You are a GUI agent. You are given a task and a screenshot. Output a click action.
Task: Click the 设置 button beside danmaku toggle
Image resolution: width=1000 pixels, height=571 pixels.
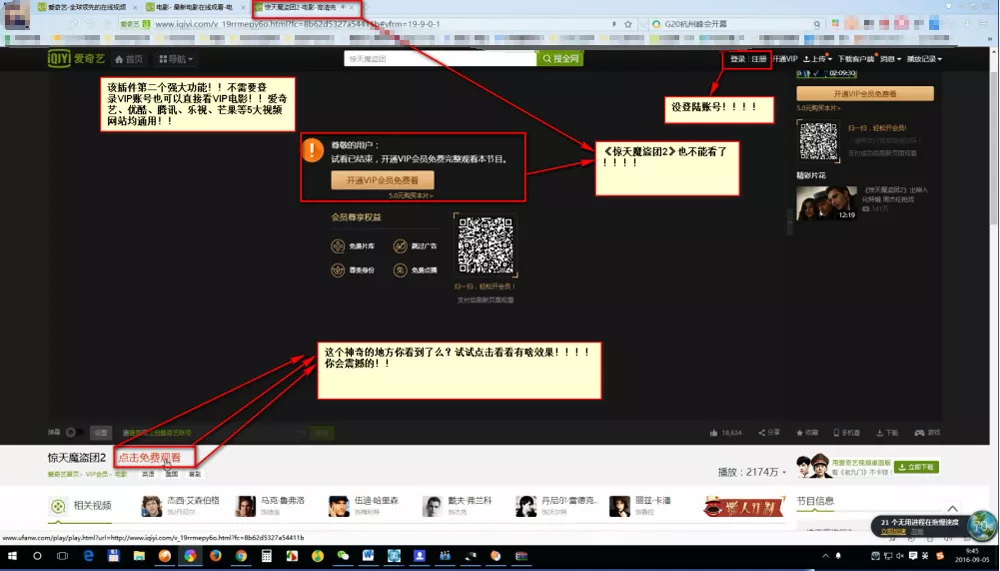point(101,433)
